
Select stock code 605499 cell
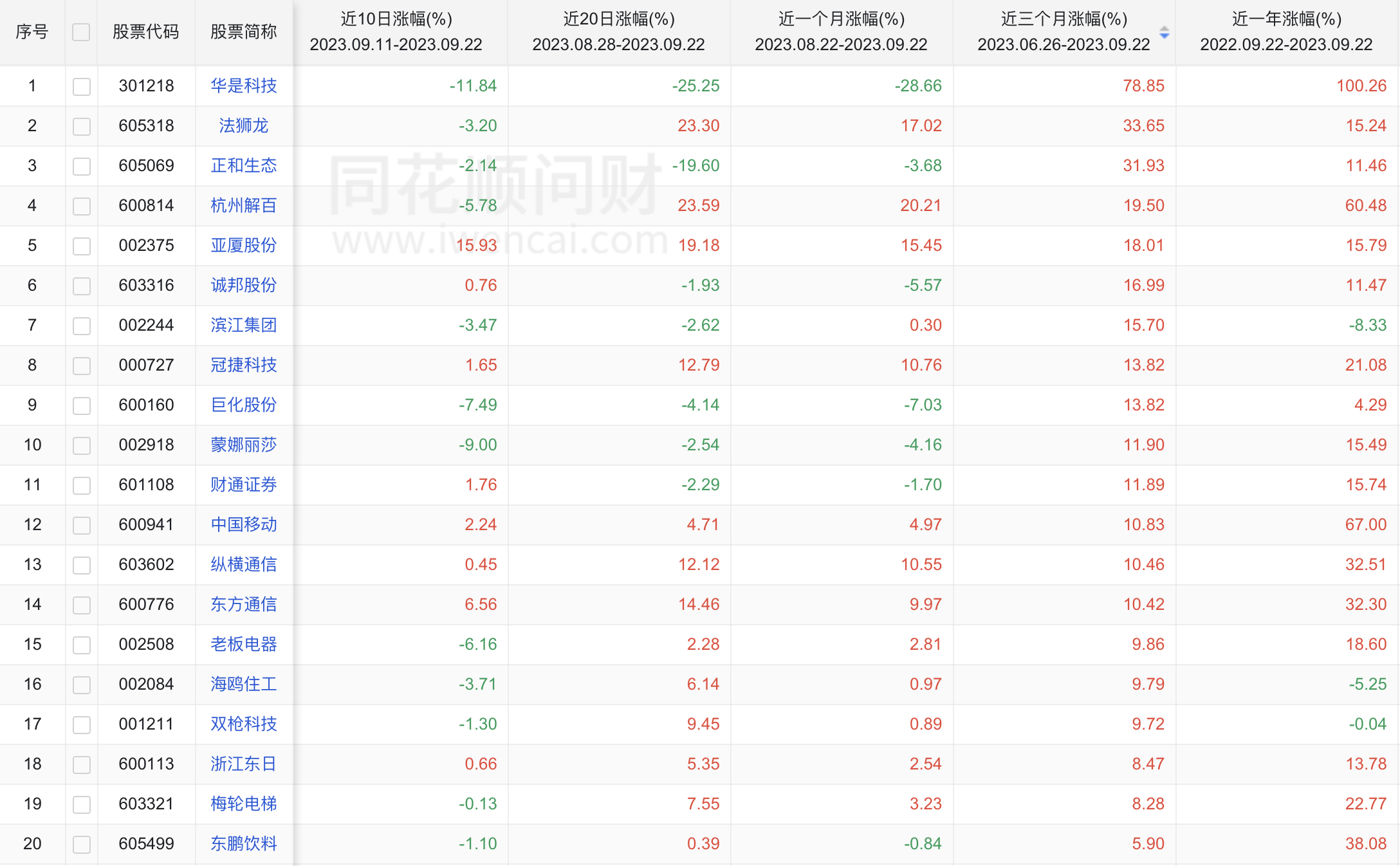(147, 843)
